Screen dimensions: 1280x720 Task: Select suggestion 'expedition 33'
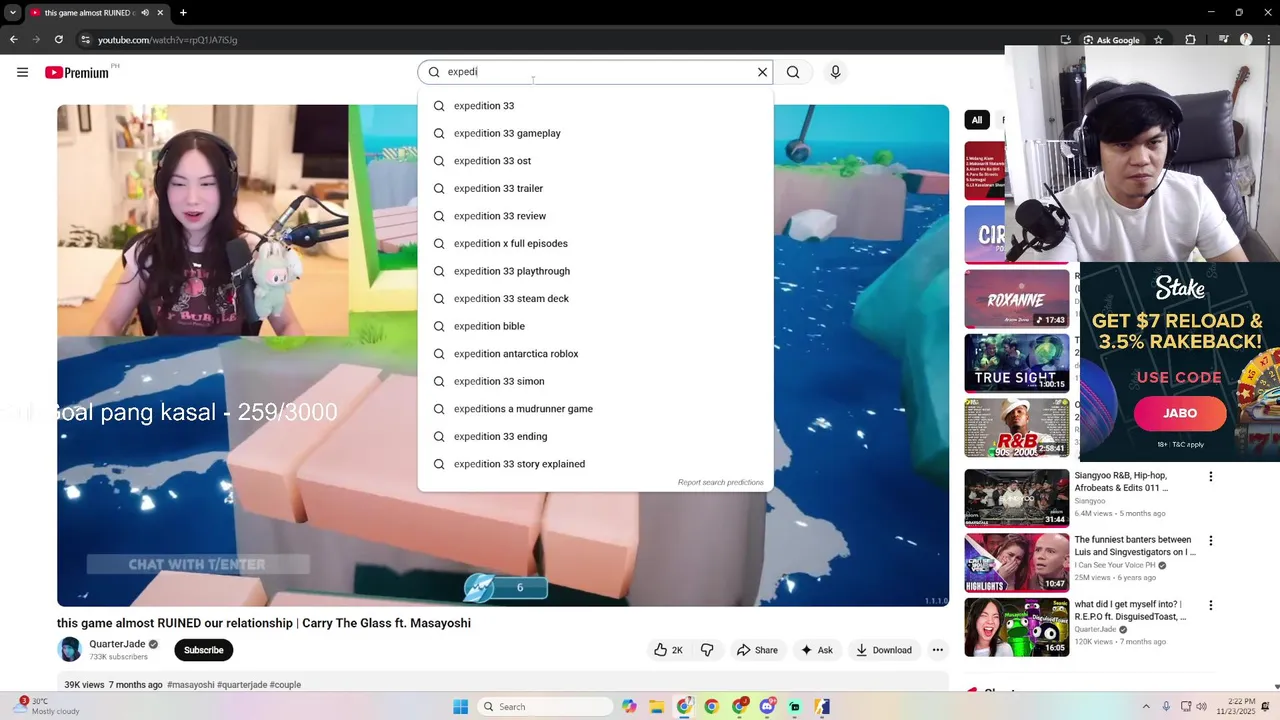tap(595, 106)
